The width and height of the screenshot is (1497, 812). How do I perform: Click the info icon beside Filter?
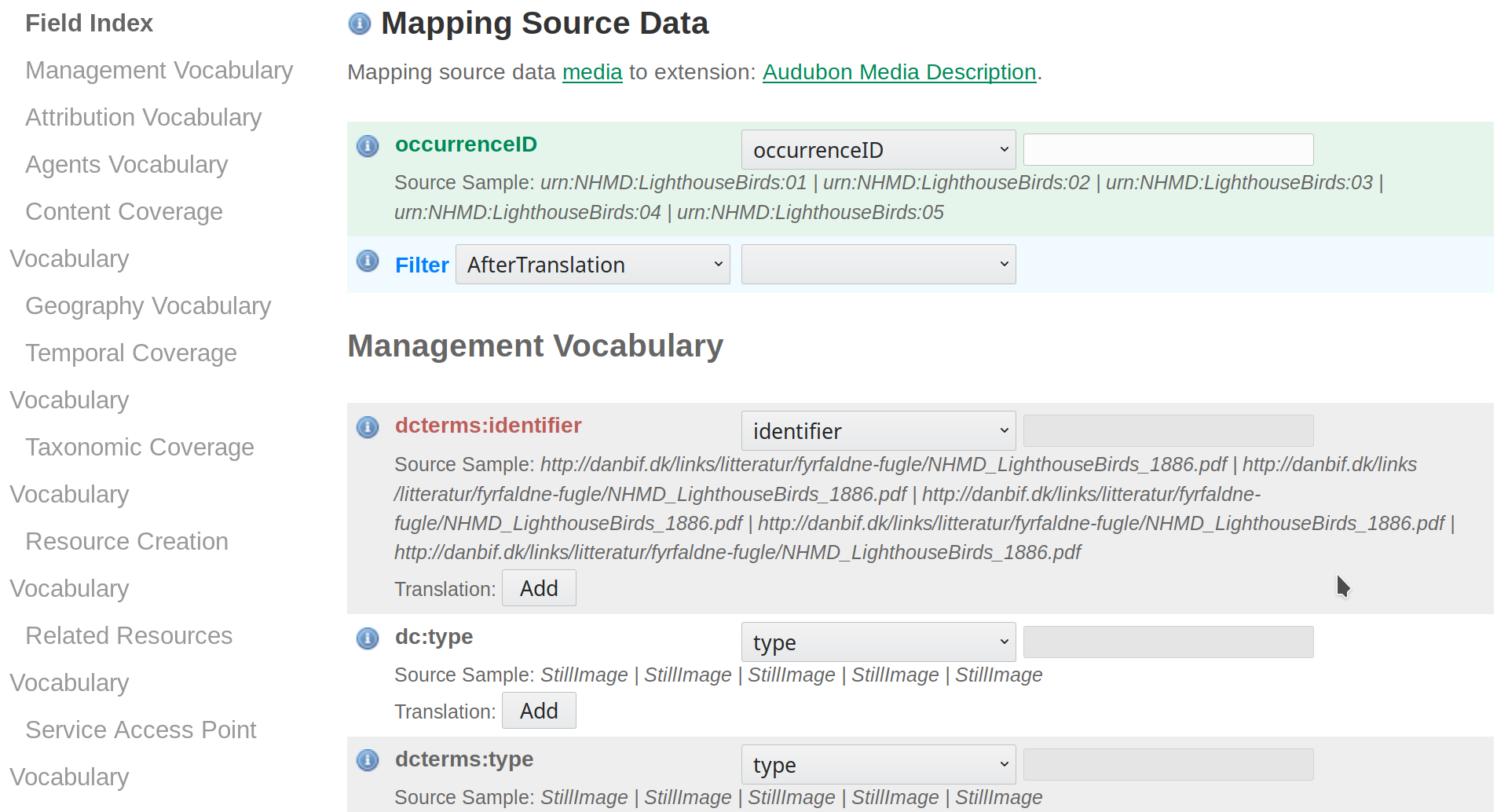[368, 261]
